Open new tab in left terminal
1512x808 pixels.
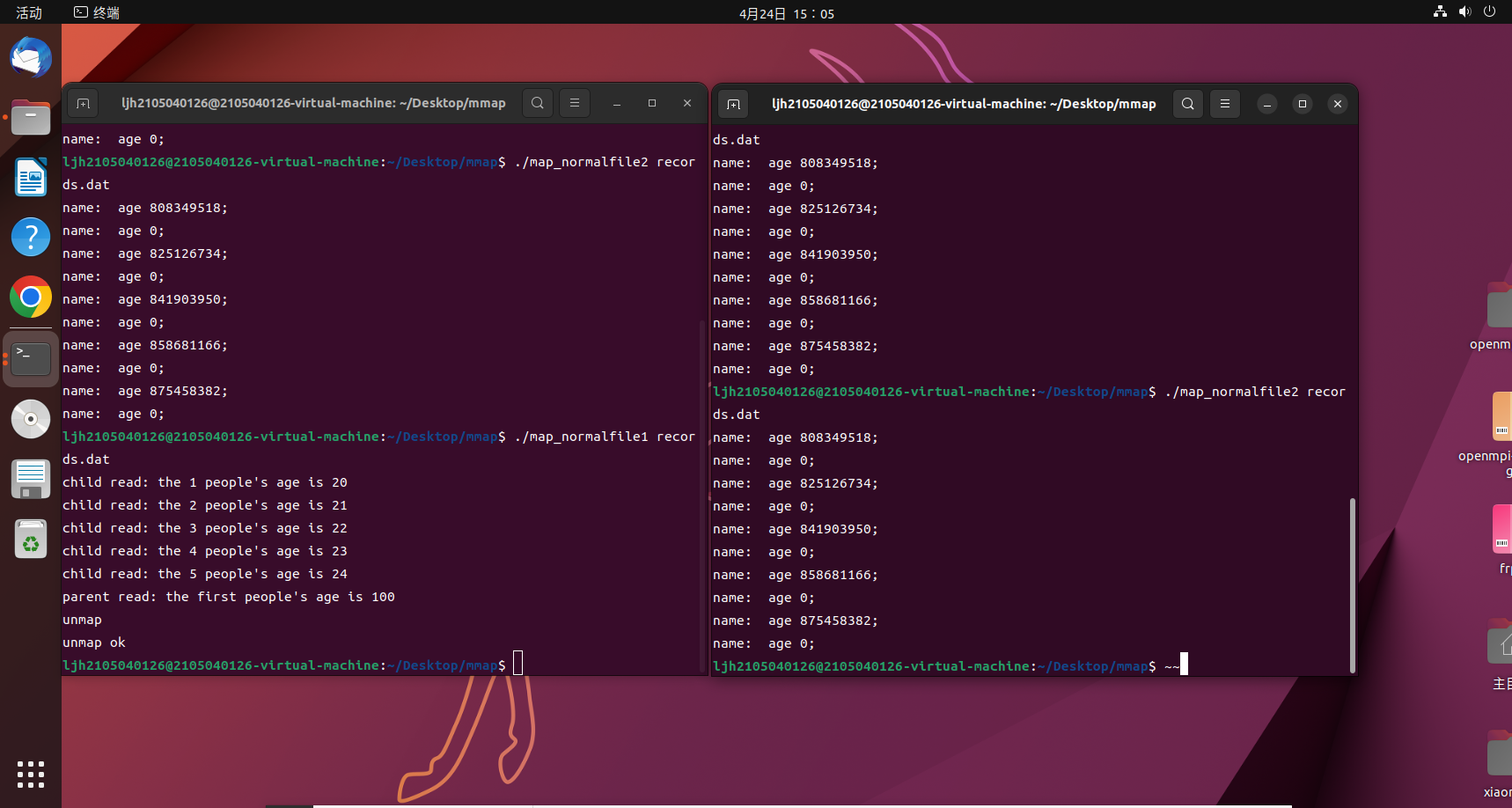[x=84, y=103]
